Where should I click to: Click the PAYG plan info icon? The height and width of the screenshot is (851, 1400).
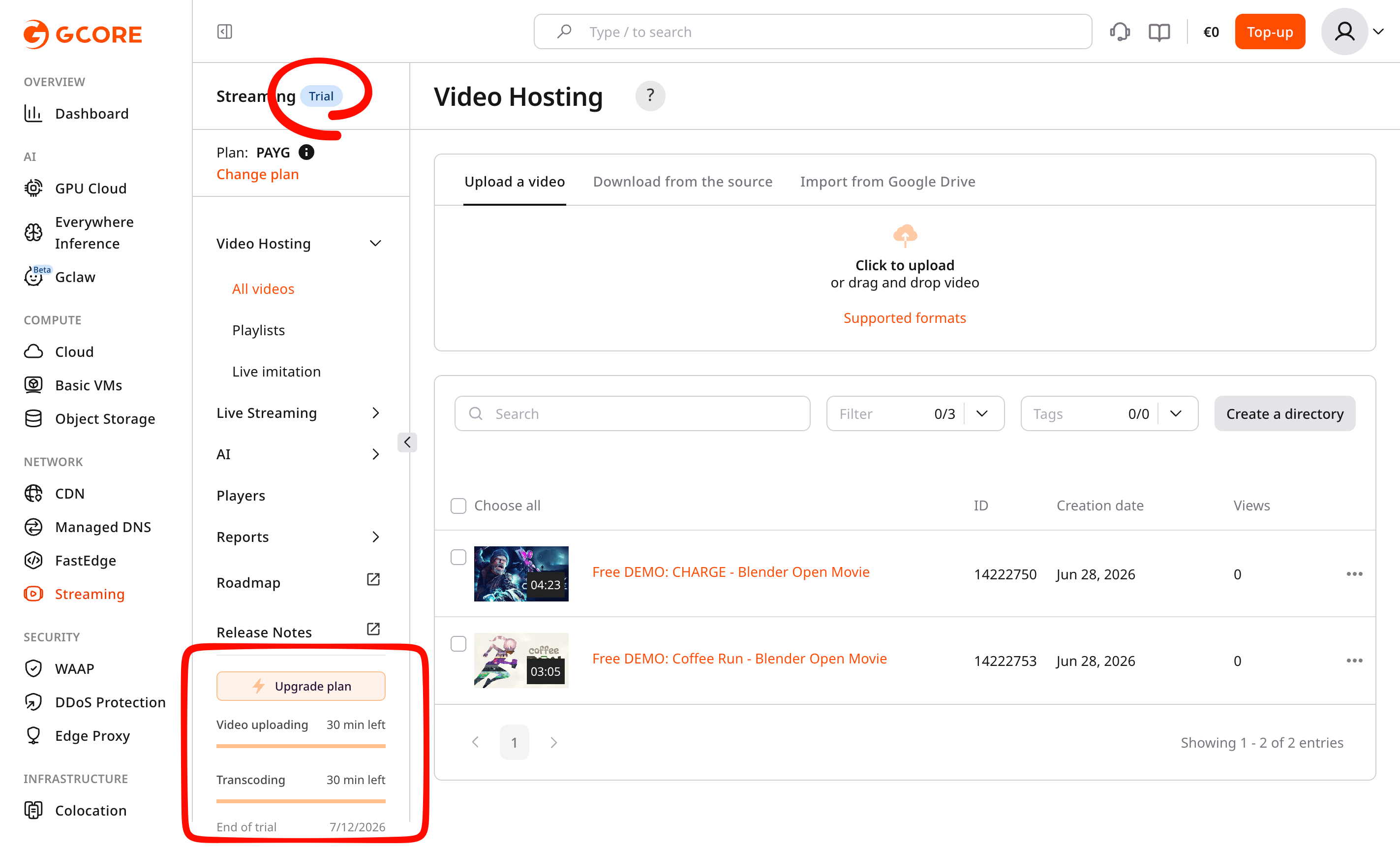[306, 153]
